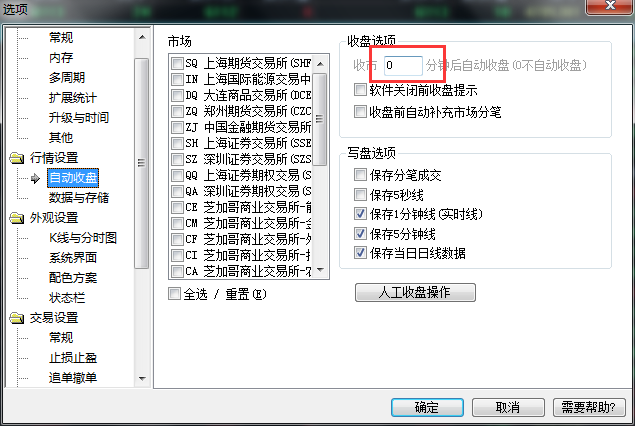Click the tree panel scroll-up arrow
Image resolution: width=635 pixels, height=426 pixels.
coord(142,37)
